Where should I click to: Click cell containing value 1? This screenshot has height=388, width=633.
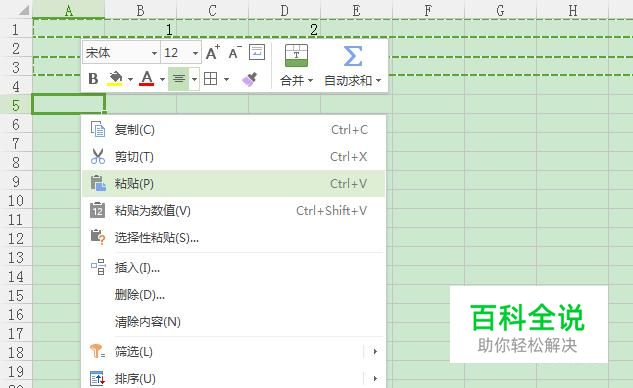[140, 29]
